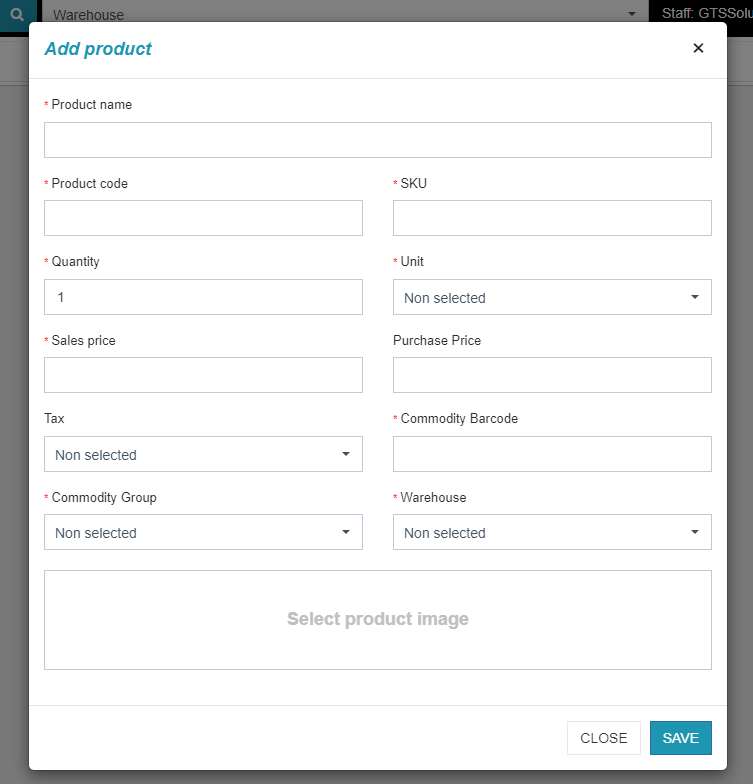
Task: Click the SKU text field
Action: pos(552,218)
